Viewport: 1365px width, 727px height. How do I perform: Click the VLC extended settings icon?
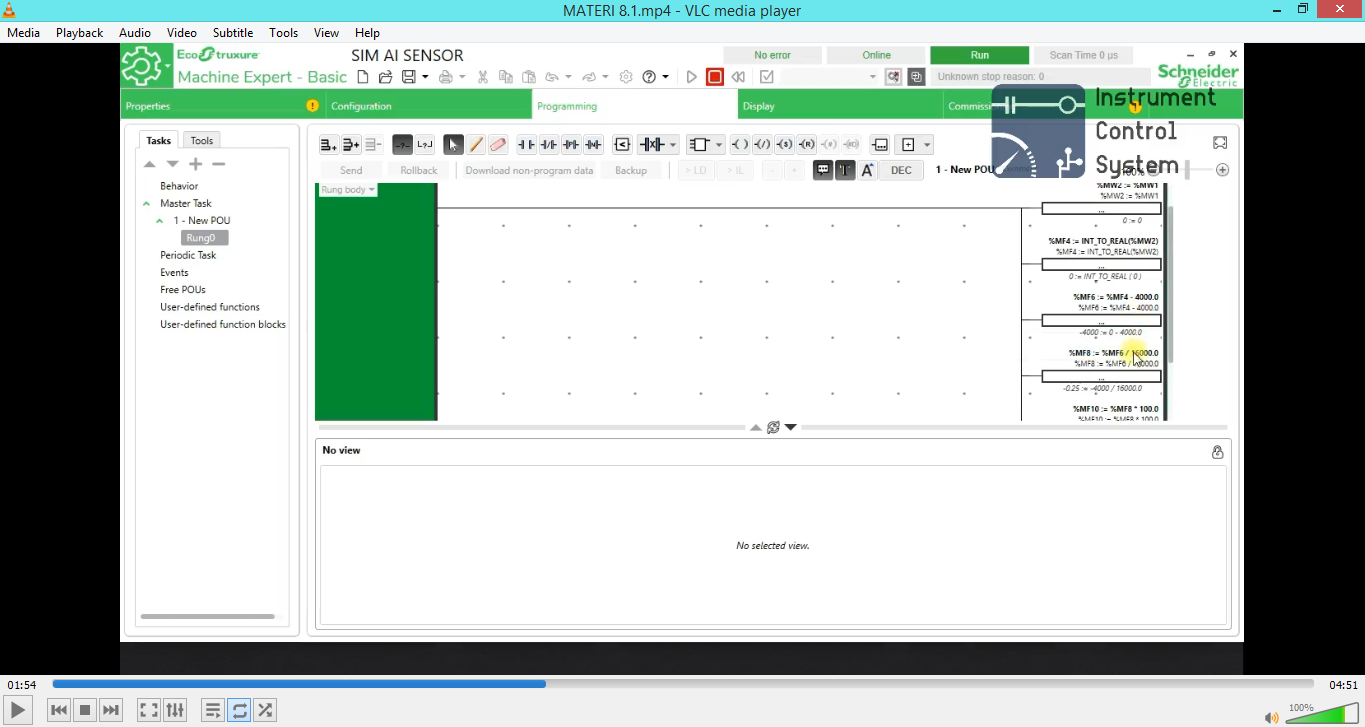(x=175, y=710)
